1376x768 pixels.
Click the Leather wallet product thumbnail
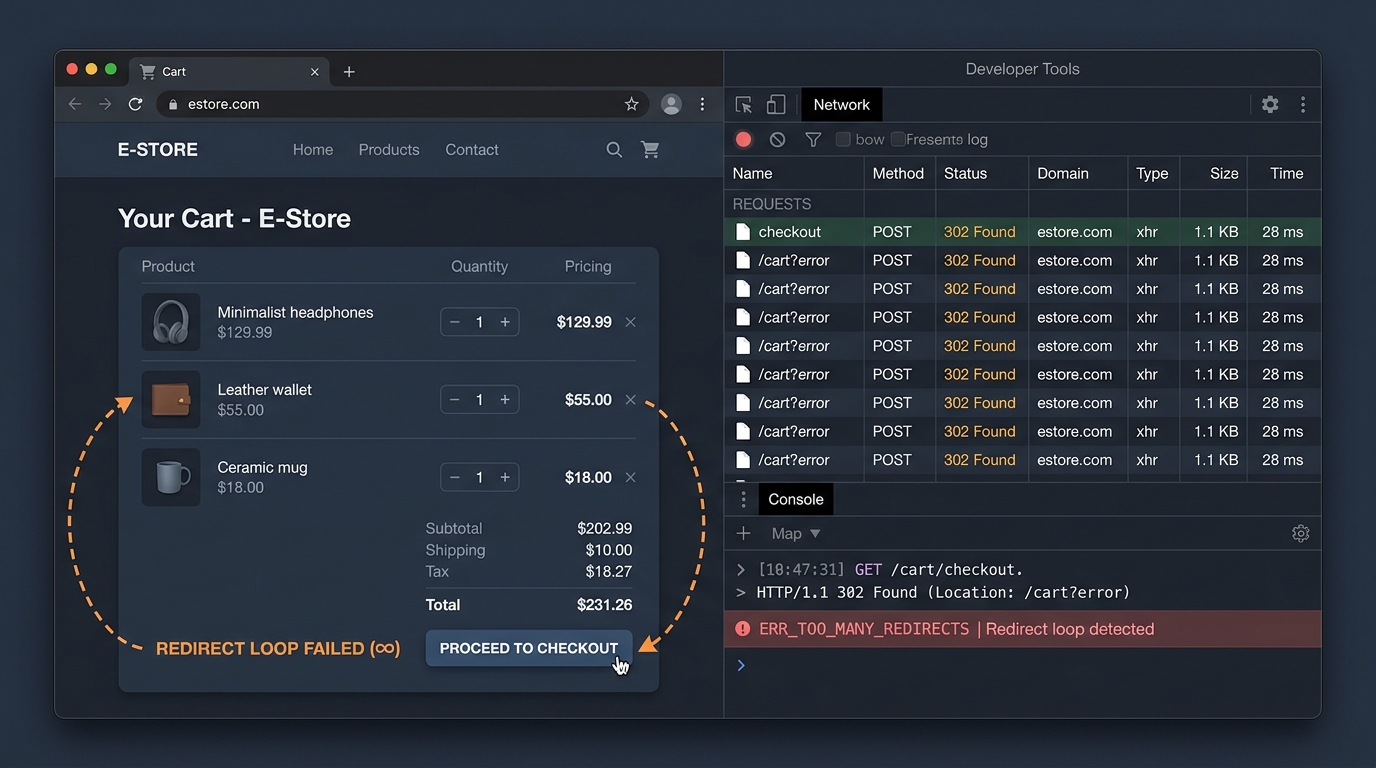(171, 400)
